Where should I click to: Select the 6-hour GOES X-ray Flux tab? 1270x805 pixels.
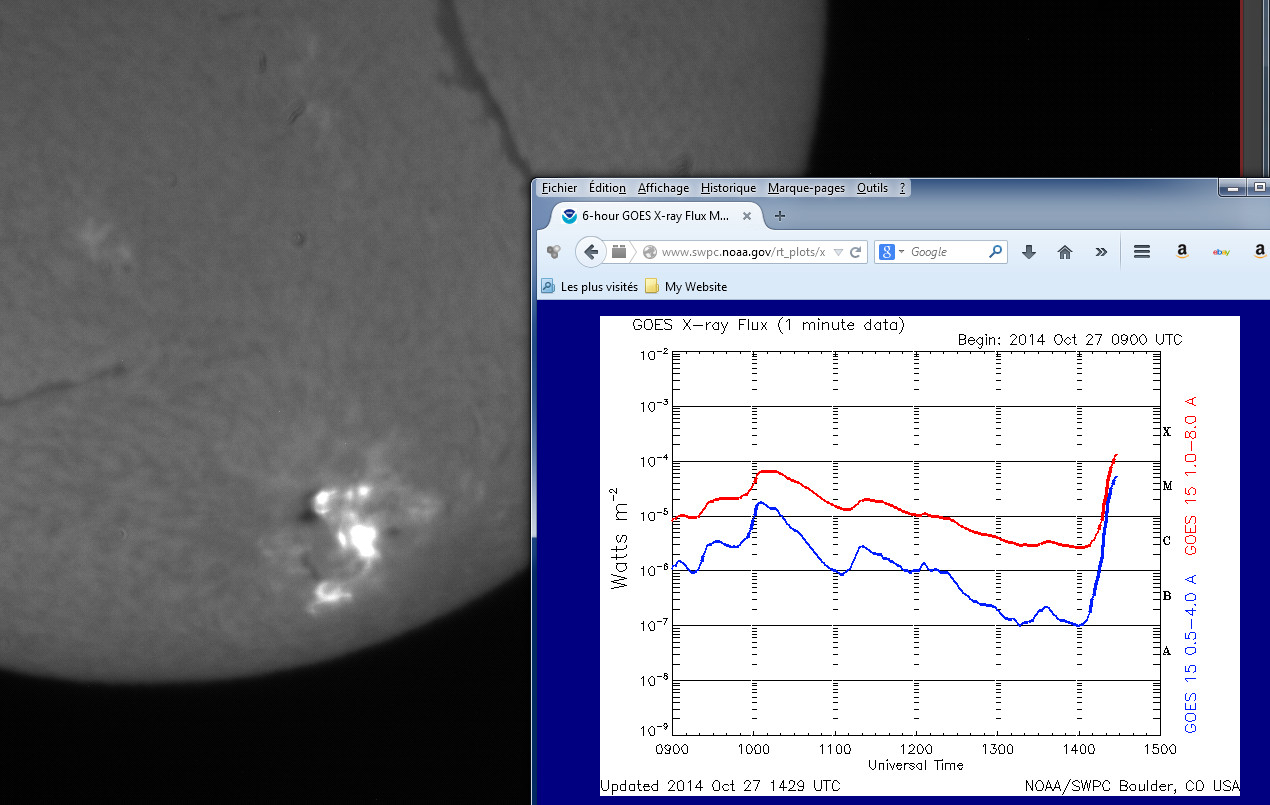coord(655,216)
